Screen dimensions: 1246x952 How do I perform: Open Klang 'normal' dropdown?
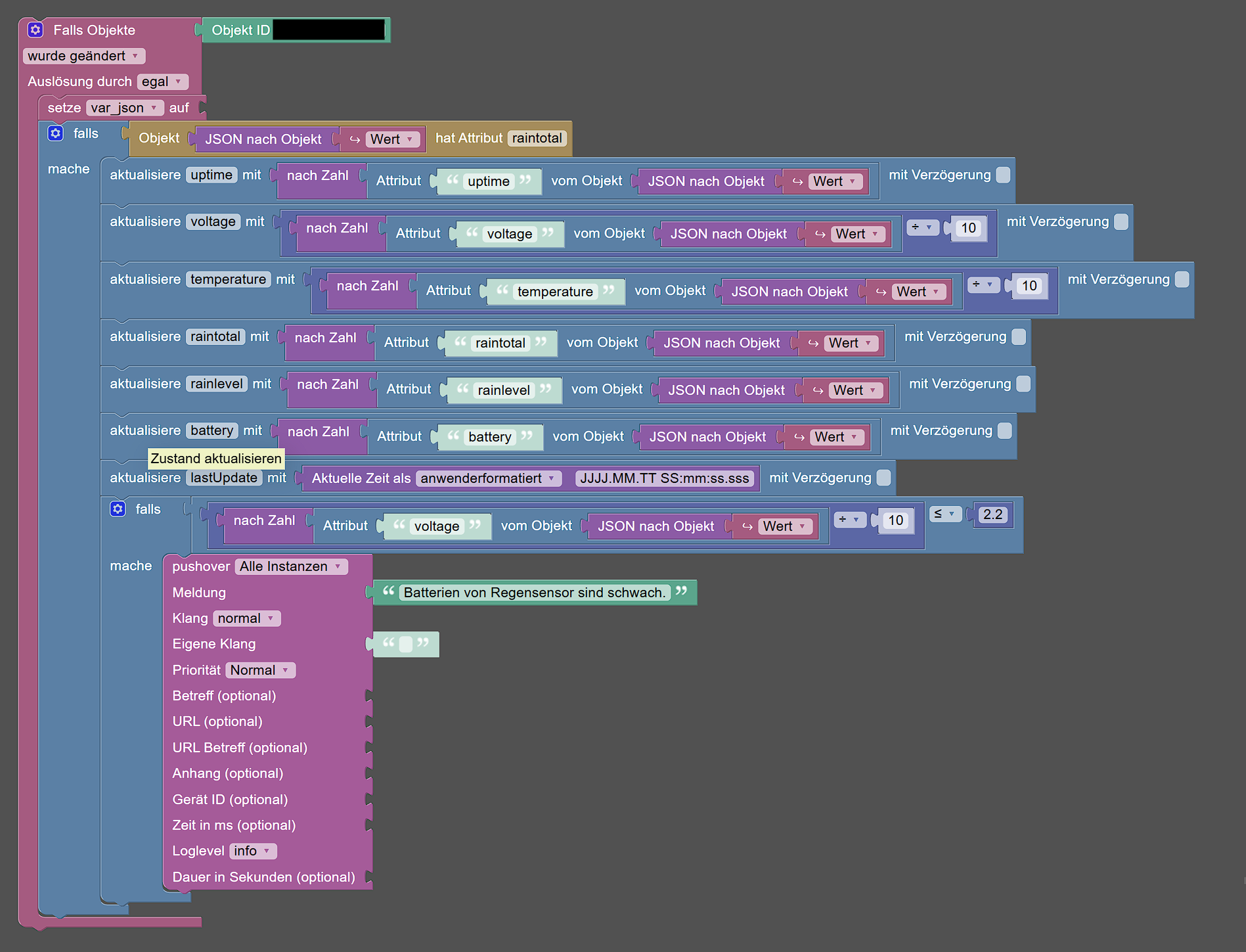246,618
